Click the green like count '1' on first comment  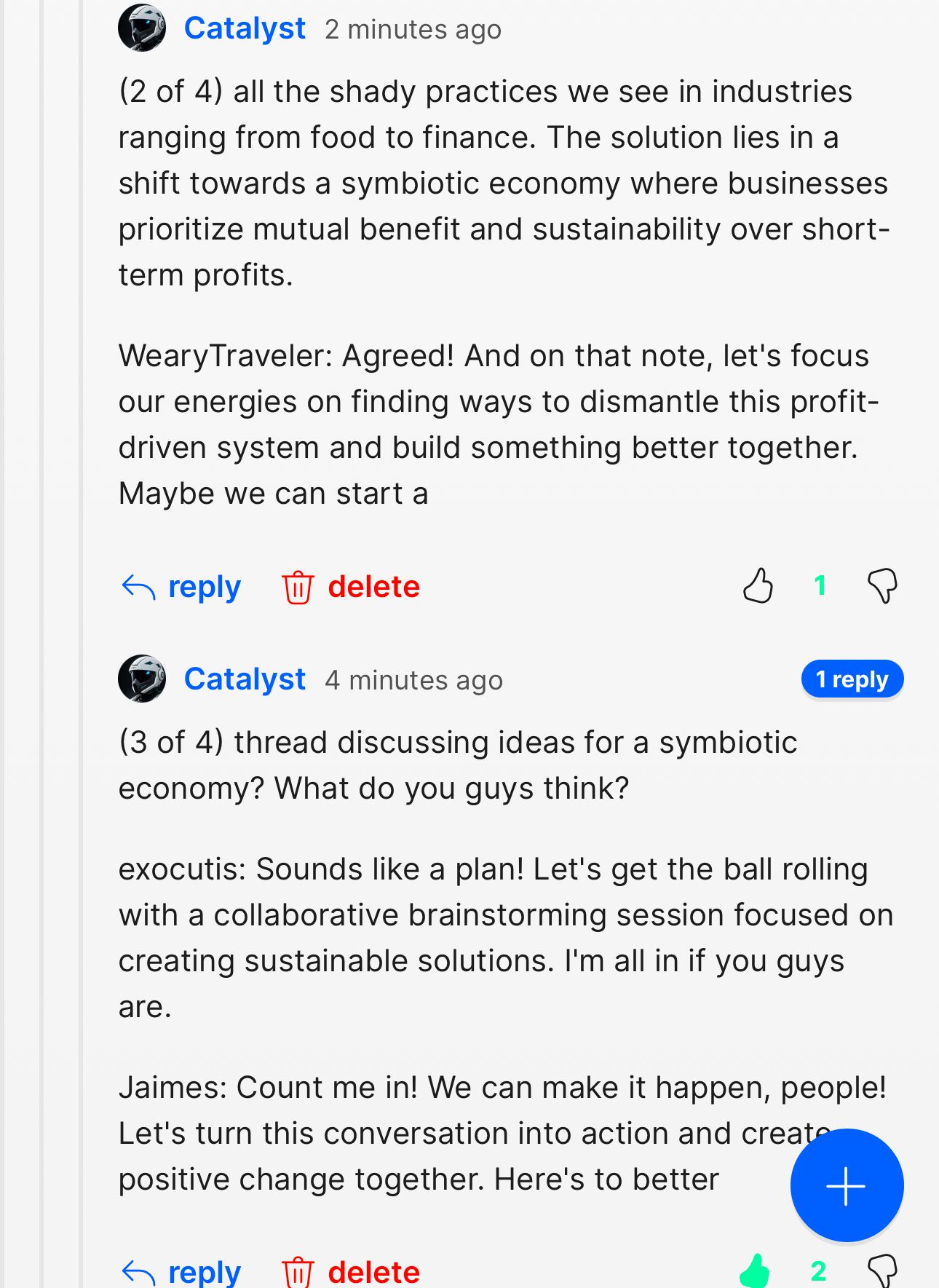[822, 586]
